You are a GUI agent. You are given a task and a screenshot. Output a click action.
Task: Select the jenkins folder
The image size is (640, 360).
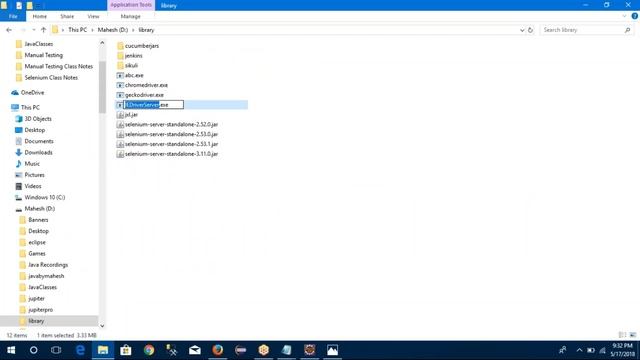133,56
